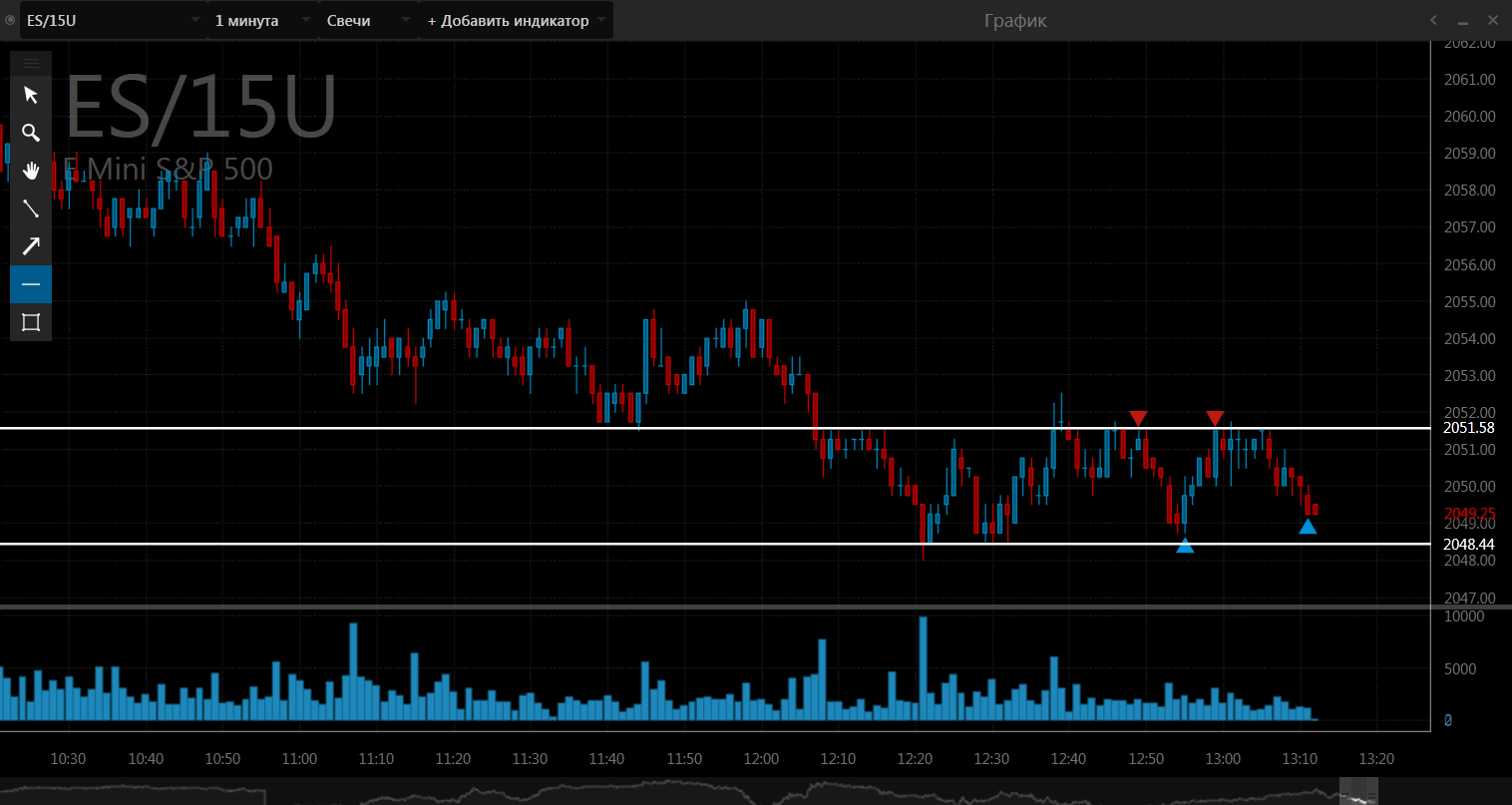
Task: Click the 10000 volume axis label
Action: pyautogui.click(x=1464, y=616)
